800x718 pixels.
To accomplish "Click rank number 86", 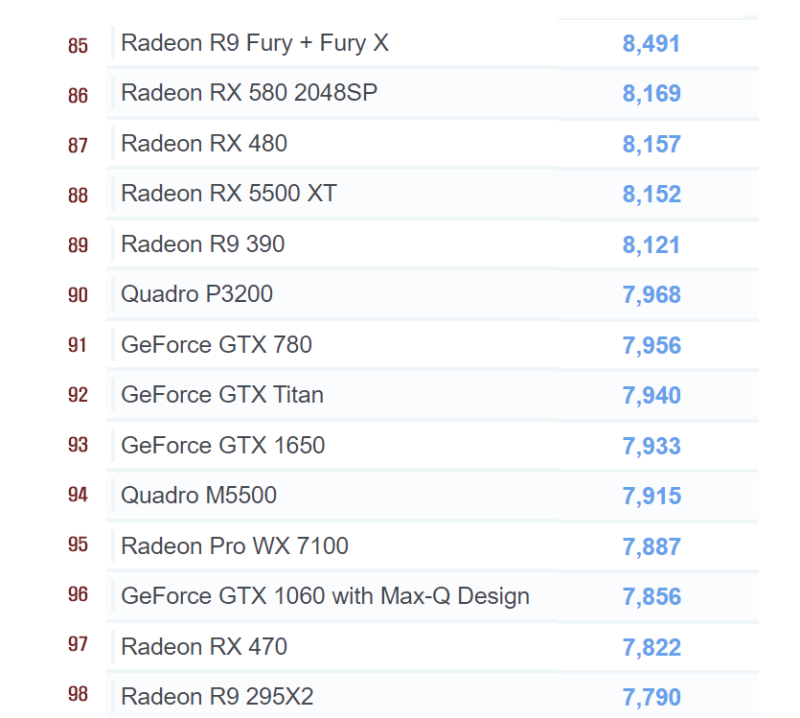I will point(78,95).
